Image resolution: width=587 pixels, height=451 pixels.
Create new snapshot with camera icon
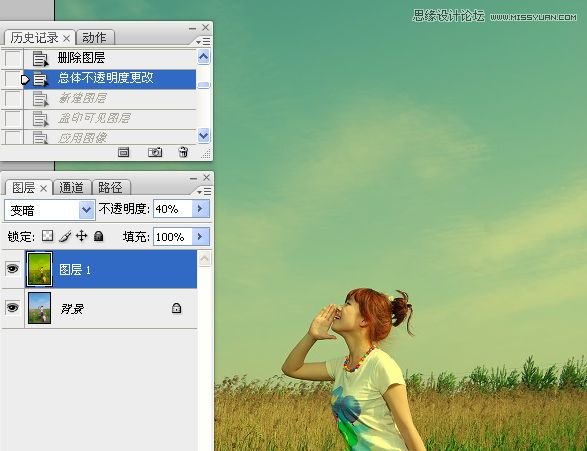point(155,152)
